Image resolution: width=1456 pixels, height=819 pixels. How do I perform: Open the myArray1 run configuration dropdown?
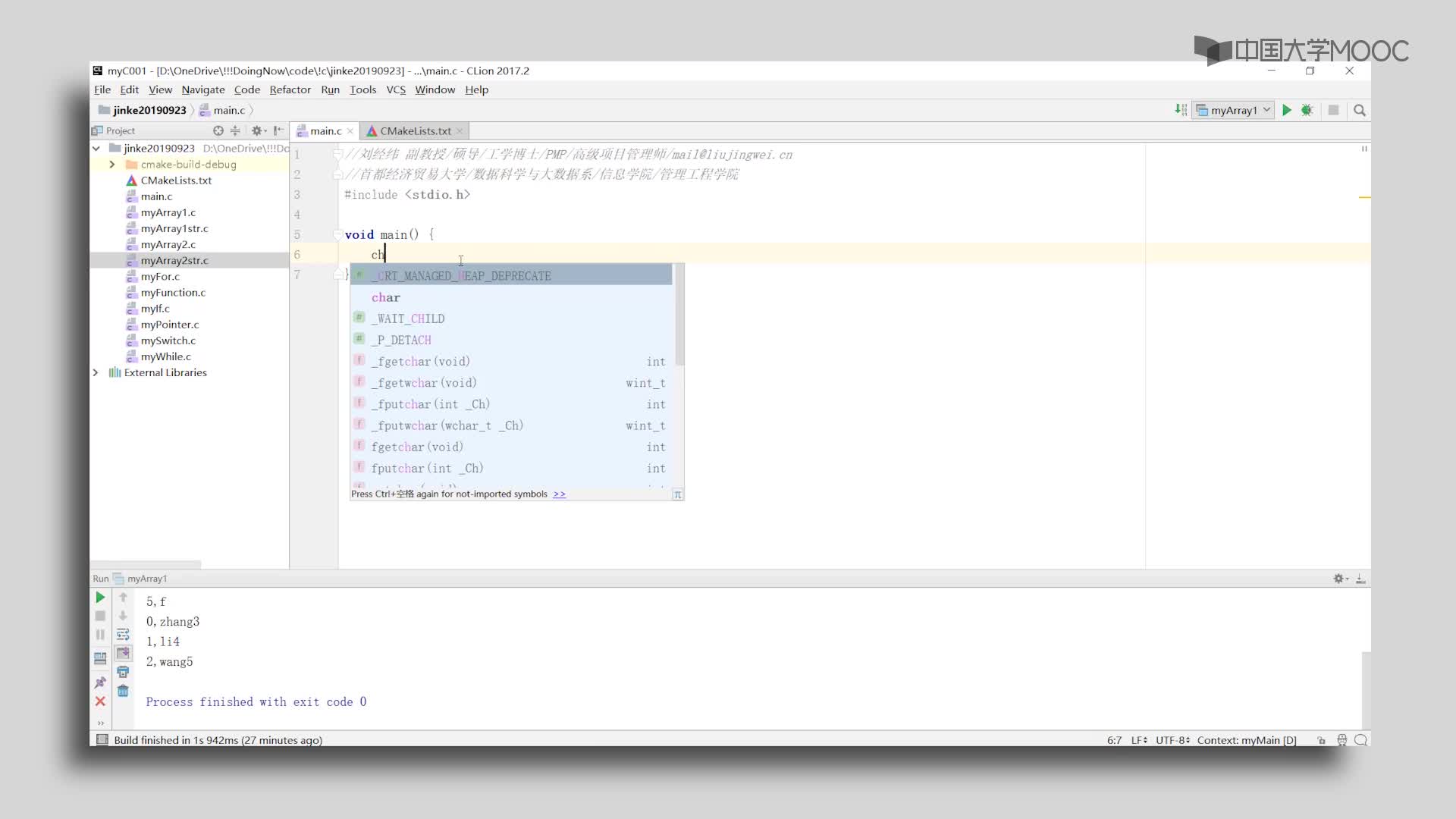[x=1234, y=110]
